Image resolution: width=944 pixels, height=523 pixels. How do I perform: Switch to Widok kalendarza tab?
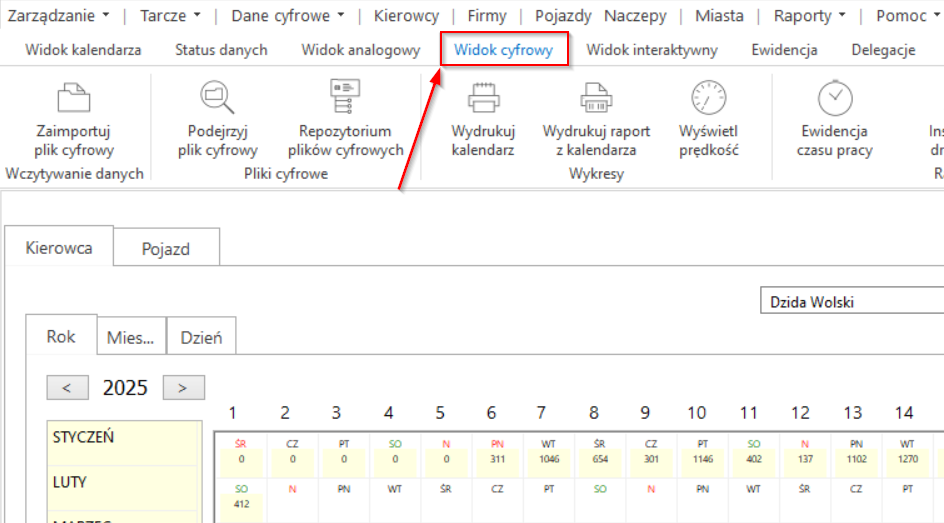[x=83, y=50]
